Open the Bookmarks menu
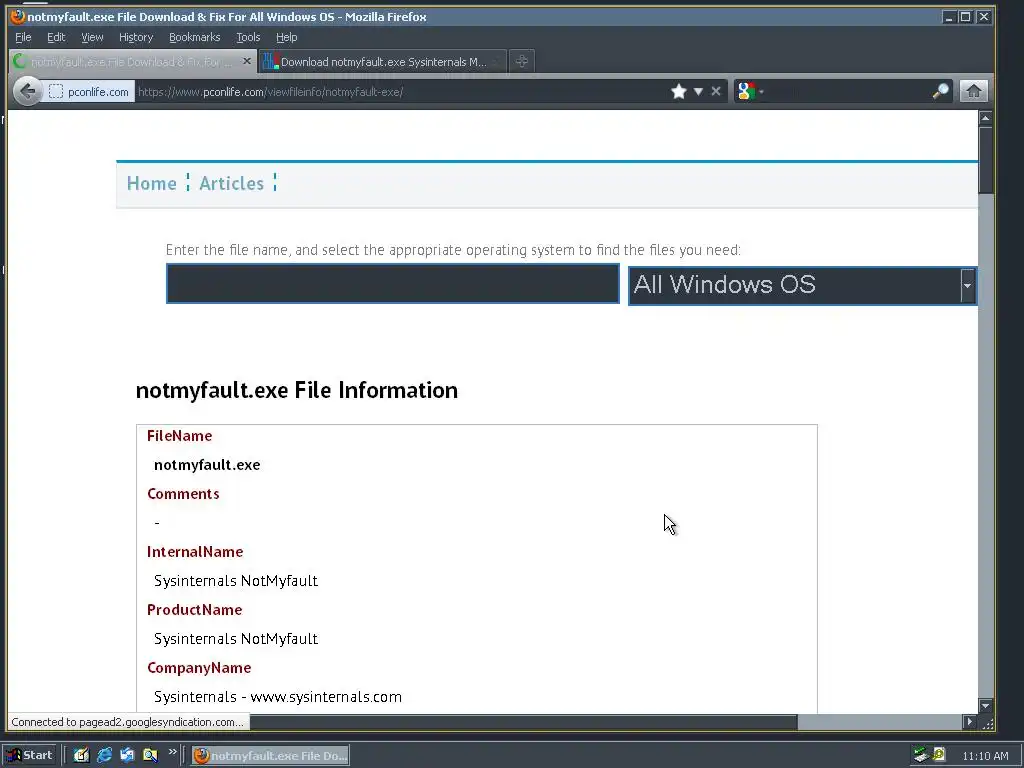Image resolution: width=1024 pixels, height=768 pixels. pos(195,37)
